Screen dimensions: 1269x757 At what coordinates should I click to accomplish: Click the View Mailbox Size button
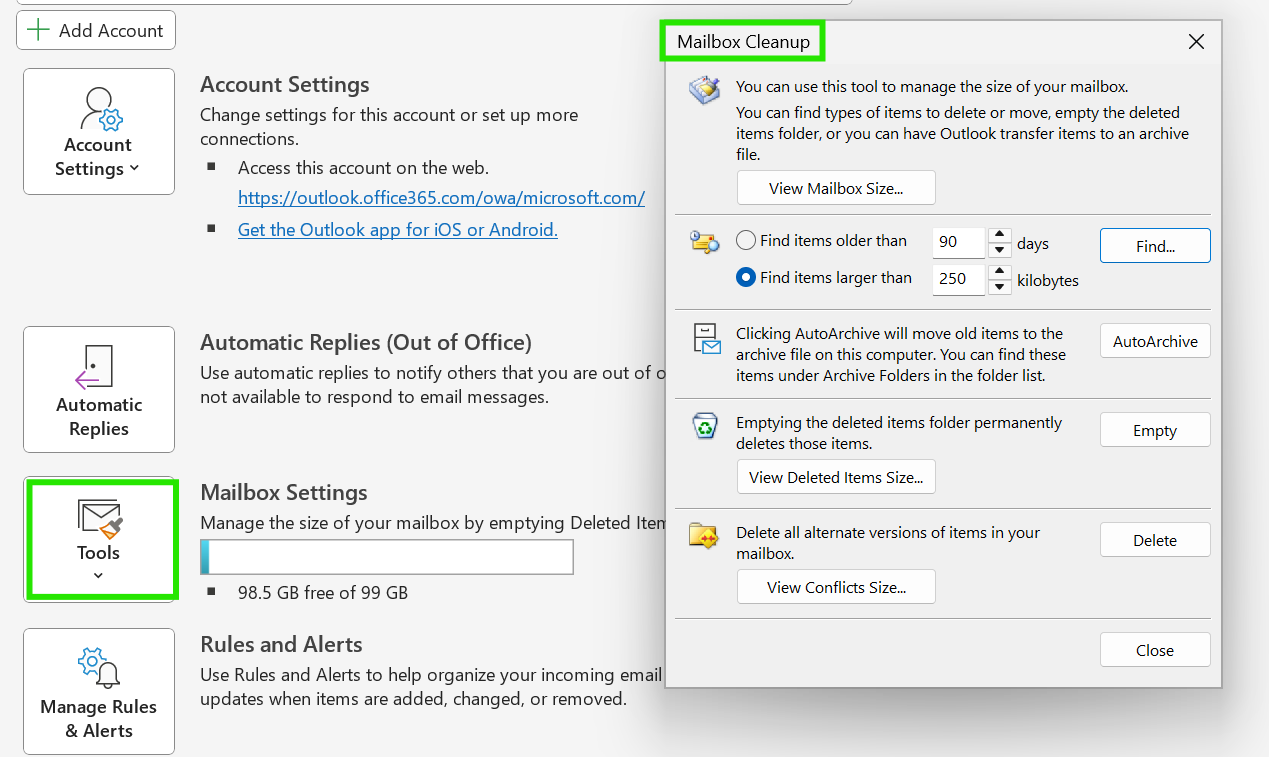tap(836, 188)
